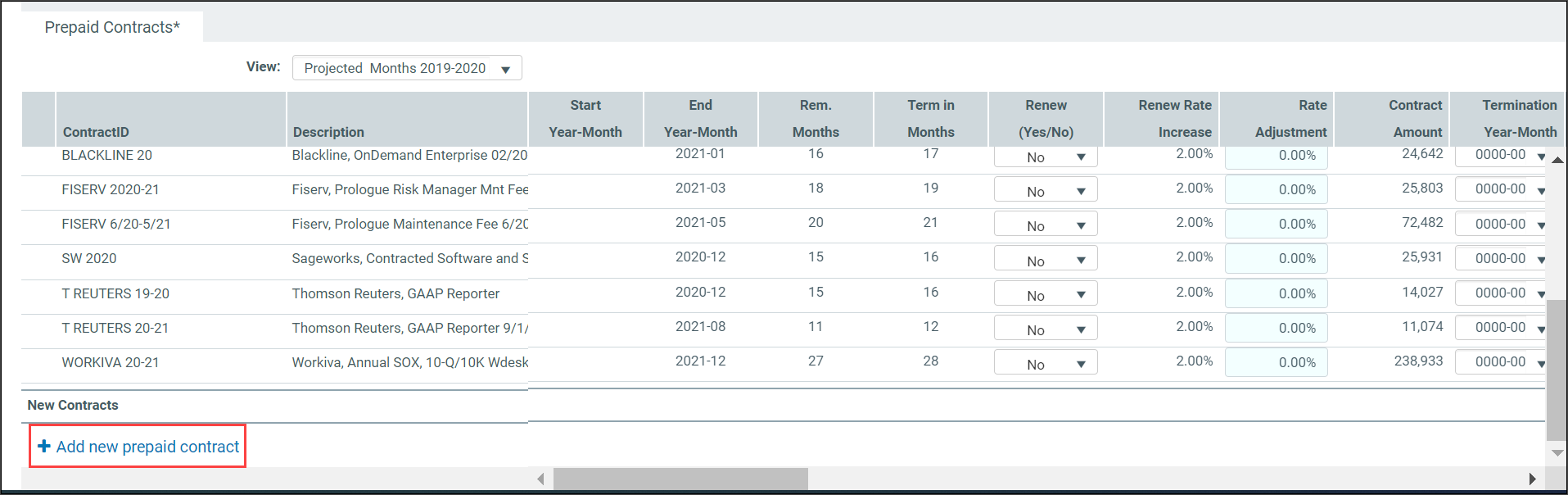Screen dimensions: 1568x495
Task: Open the View dropdown Projected Months 2019-2020
Action: (x=407, y=68)
